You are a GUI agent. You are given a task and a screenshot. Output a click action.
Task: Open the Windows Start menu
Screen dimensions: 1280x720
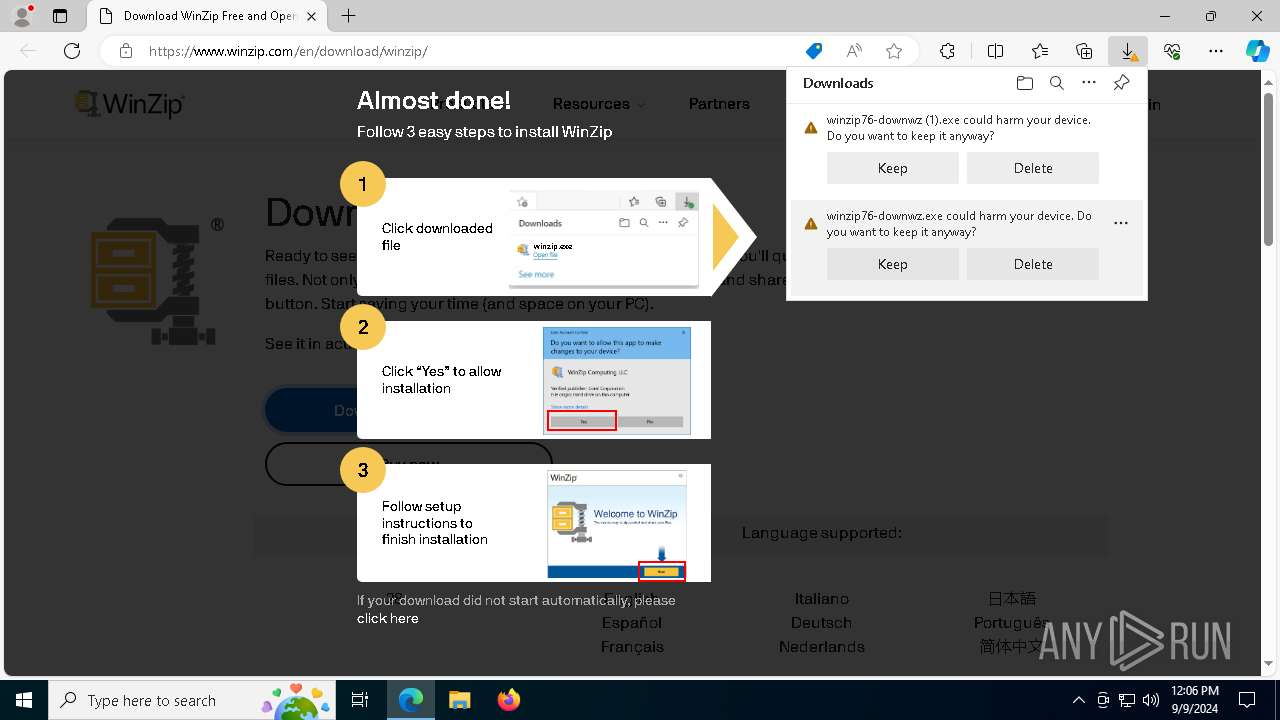(x=24, y=700)
